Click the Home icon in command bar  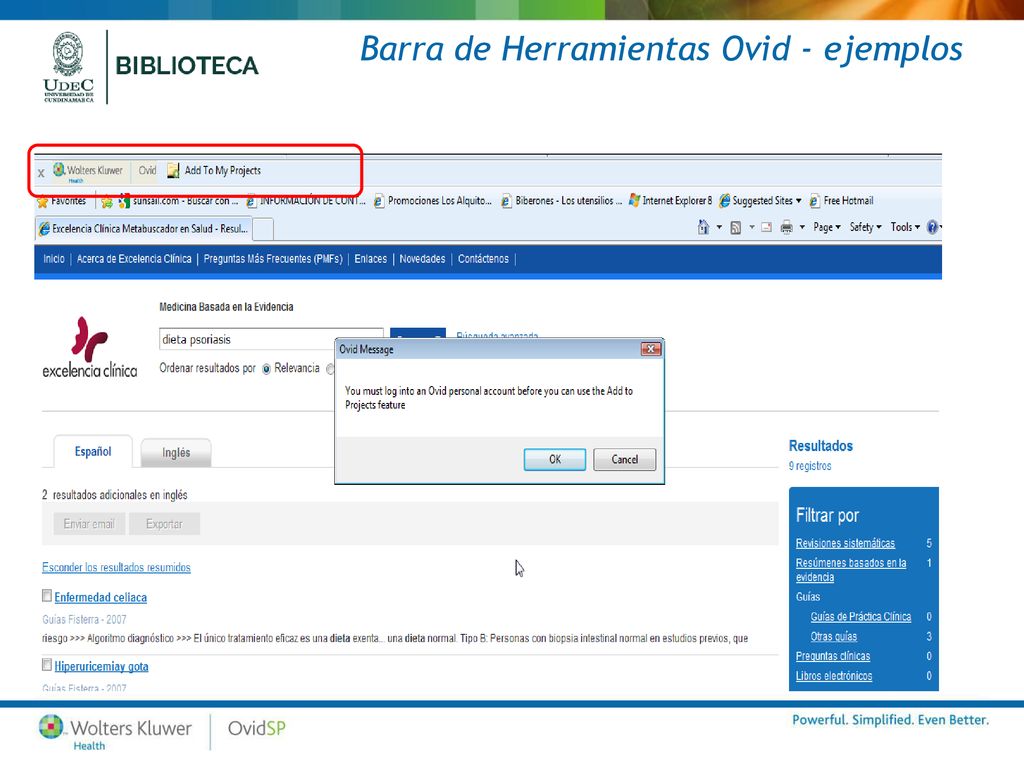[x=703, y=227]
